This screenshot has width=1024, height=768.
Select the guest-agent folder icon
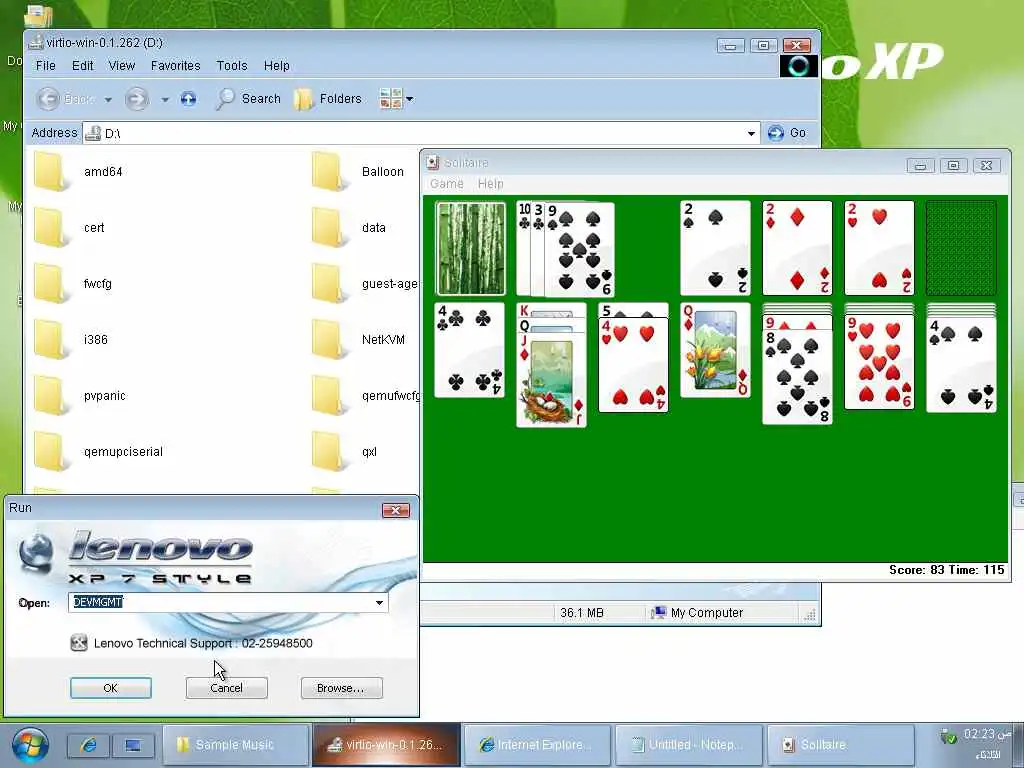pyautogui.click(x=328, y=283)
